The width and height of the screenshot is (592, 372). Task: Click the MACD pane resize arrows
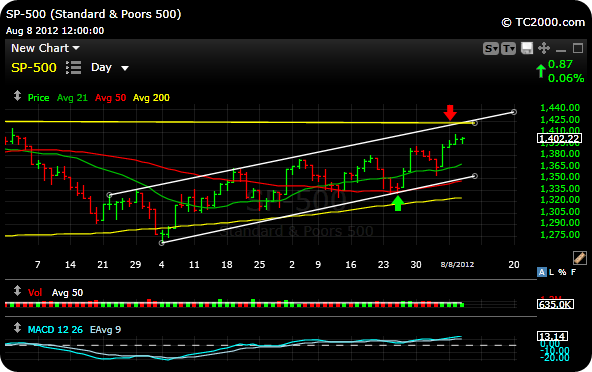[x=17, y=327]
